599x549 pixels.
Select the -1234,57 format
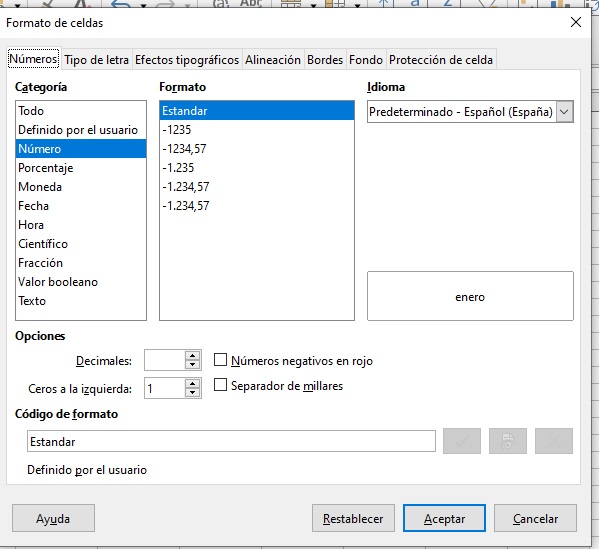pos(257,149)
